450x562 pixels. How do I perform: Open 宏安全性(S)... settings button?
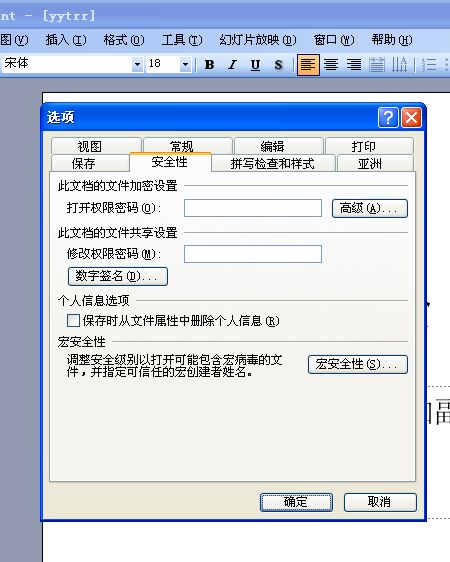[x=358, y=364]
